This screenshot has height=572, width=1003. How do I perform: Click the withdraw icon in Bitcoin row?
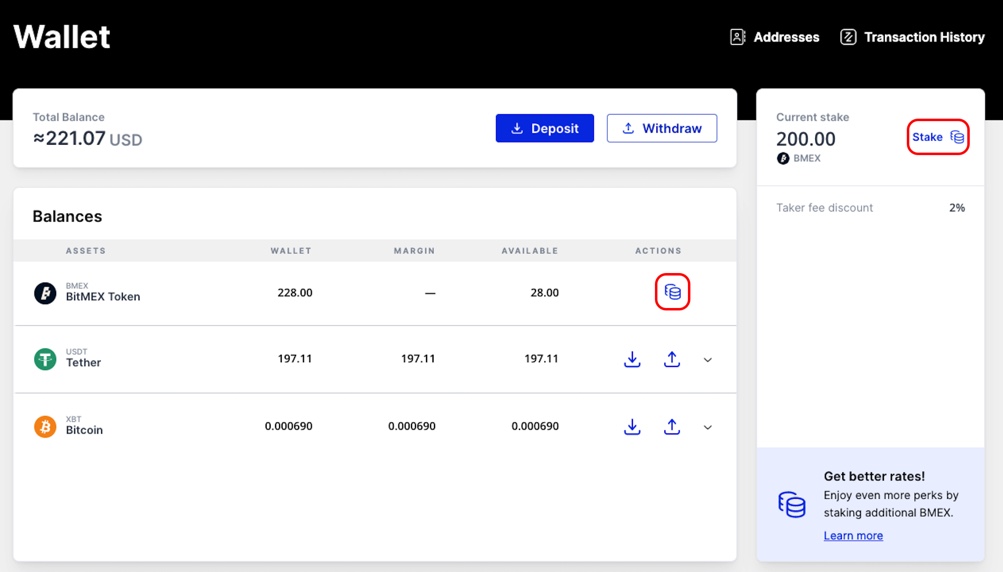click(672, 427)
